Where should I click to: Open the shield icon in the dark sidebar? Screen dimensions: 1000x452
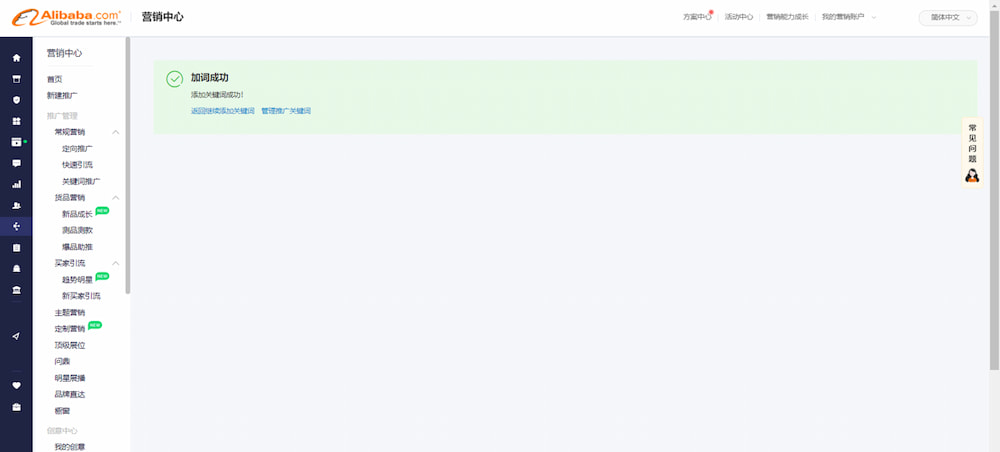tap(16, 100)
